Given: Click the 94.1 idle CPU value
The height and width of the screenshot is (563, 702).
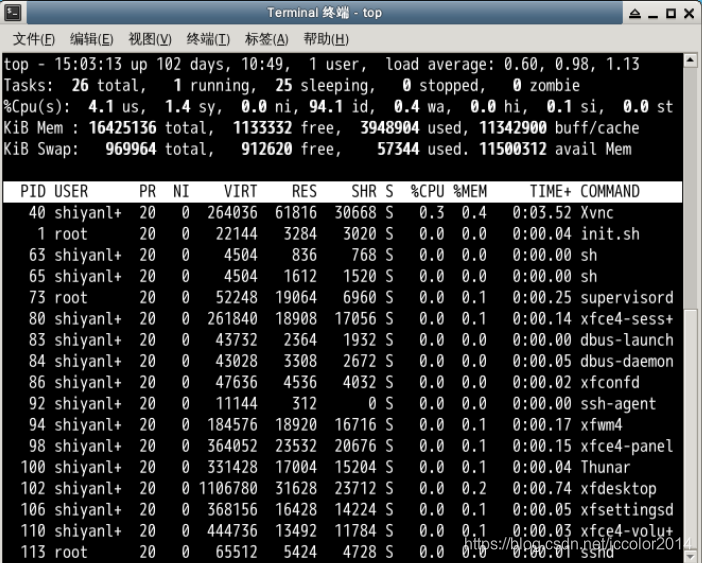Looking at the screenshot, I should pos(326,107).
